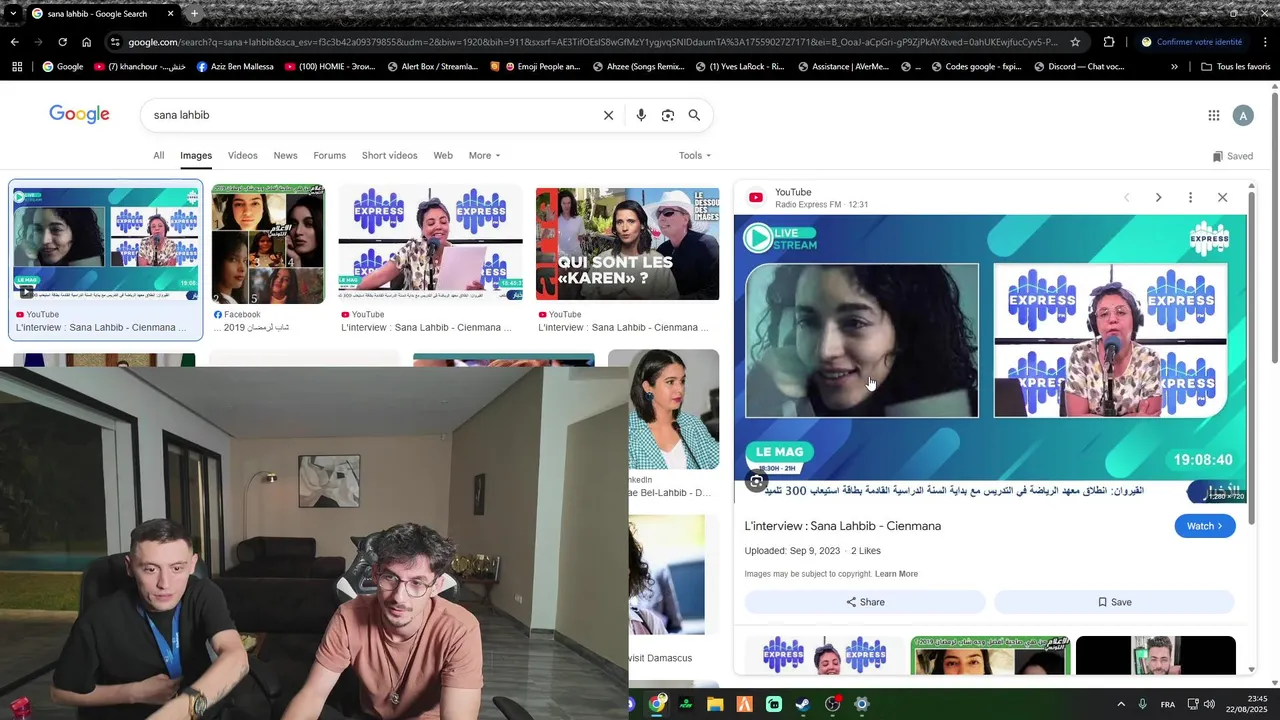1280x720 pixels.
Task: Open the Google account avatar
Action: [1243, 115]
